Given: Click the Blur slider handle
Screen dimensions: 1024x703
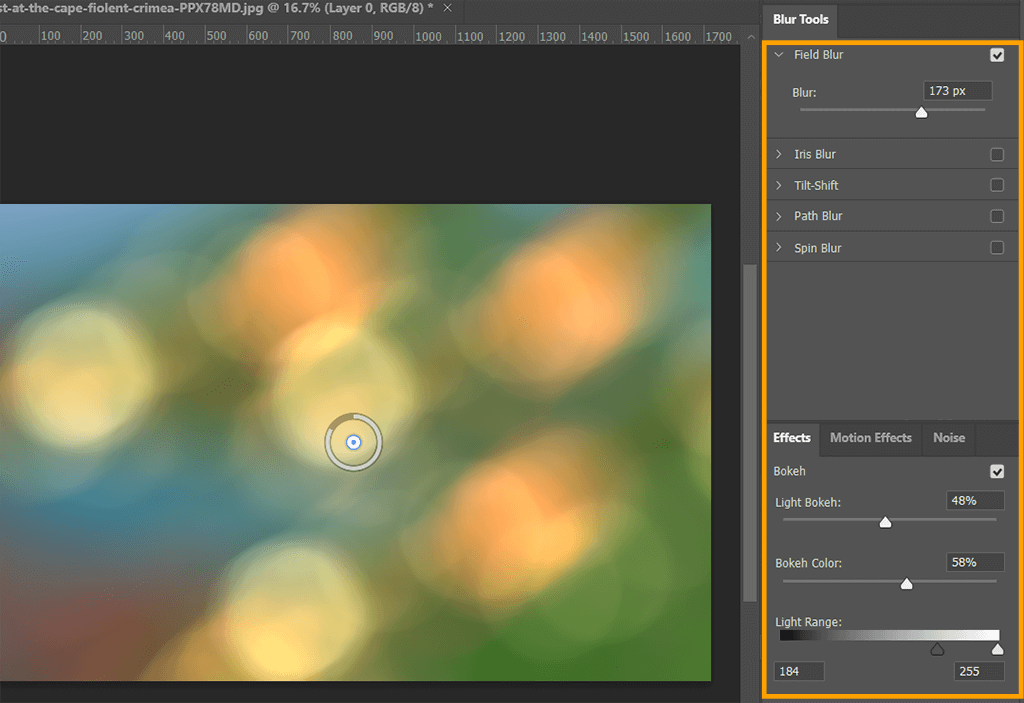Looking at the screenshot, I should [921, 112].
